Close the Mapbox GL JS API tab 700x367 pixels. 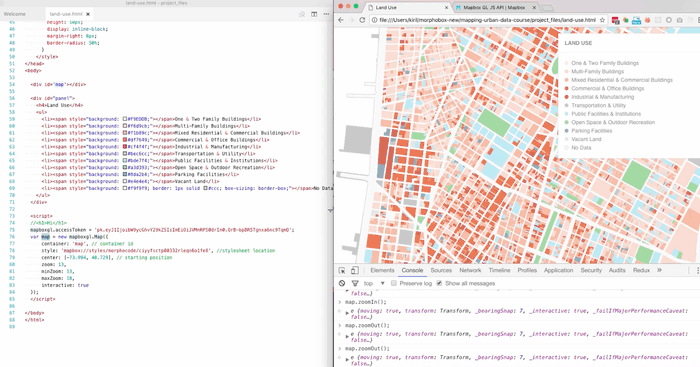[x=534, y=8]
